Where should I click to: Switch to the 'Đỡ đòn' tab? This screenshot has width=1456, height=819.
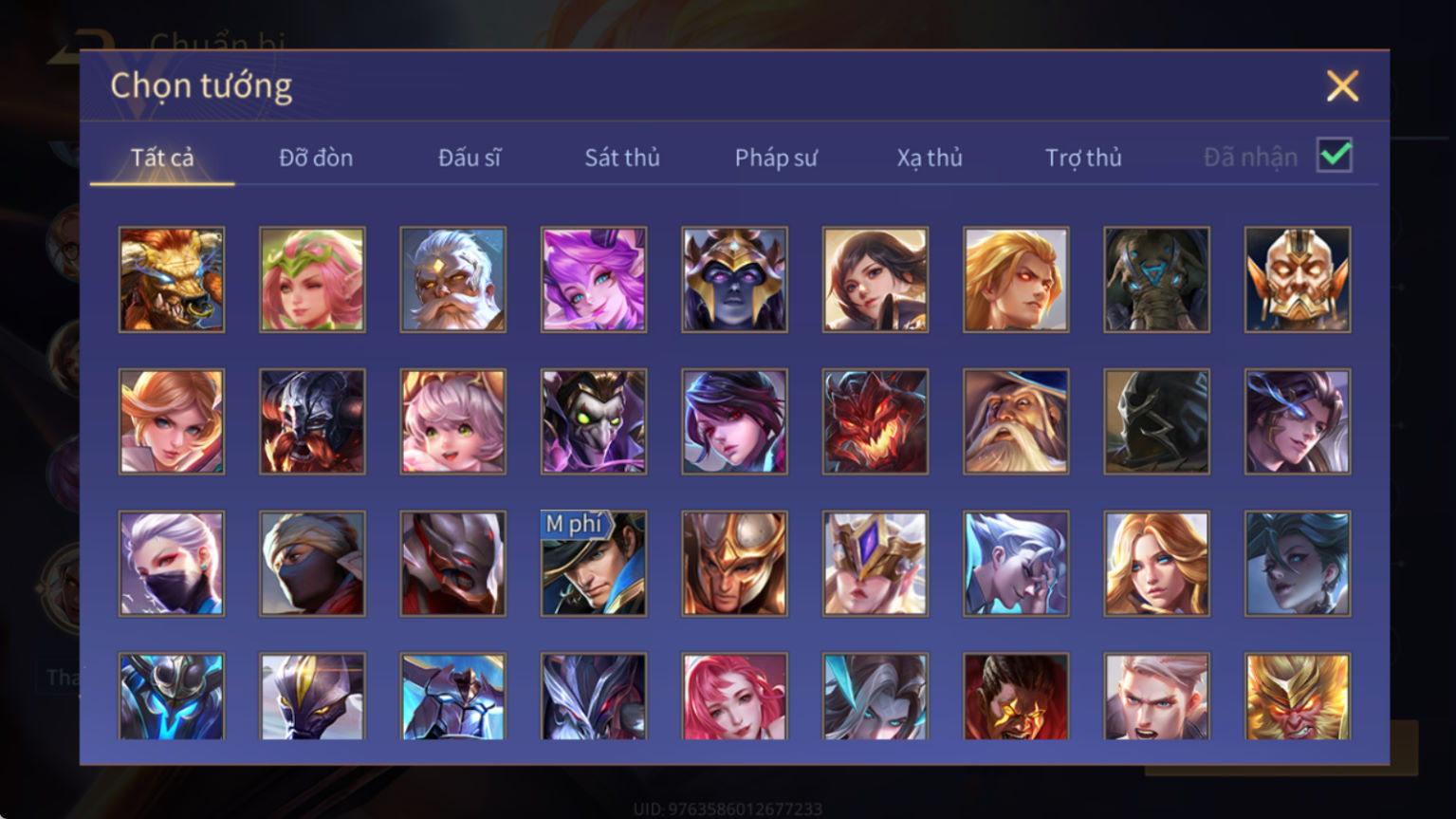click(316, 158)
